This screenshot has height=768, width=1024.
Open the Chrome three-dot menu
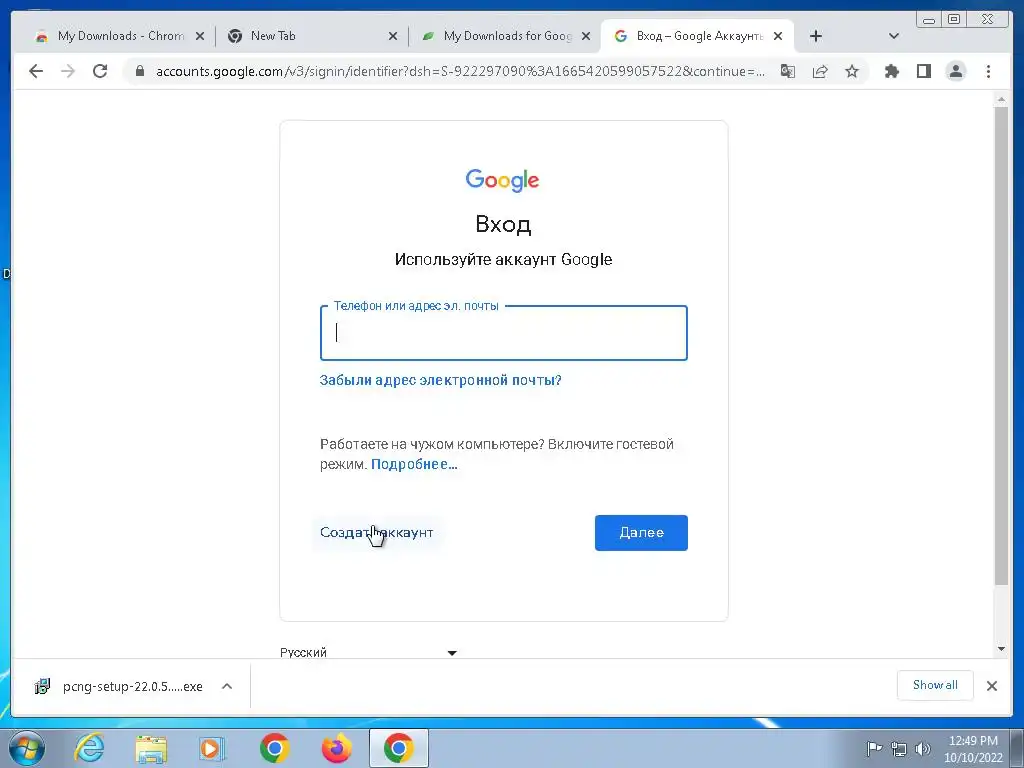(988, 71)
